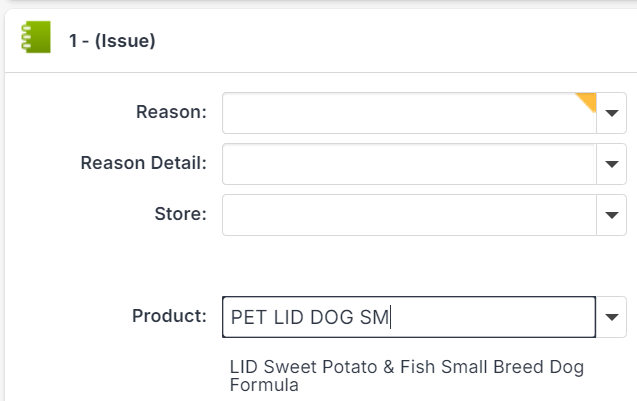Click the 'Store:' label
Screen dimensions: 637x401
coord(181,213)
